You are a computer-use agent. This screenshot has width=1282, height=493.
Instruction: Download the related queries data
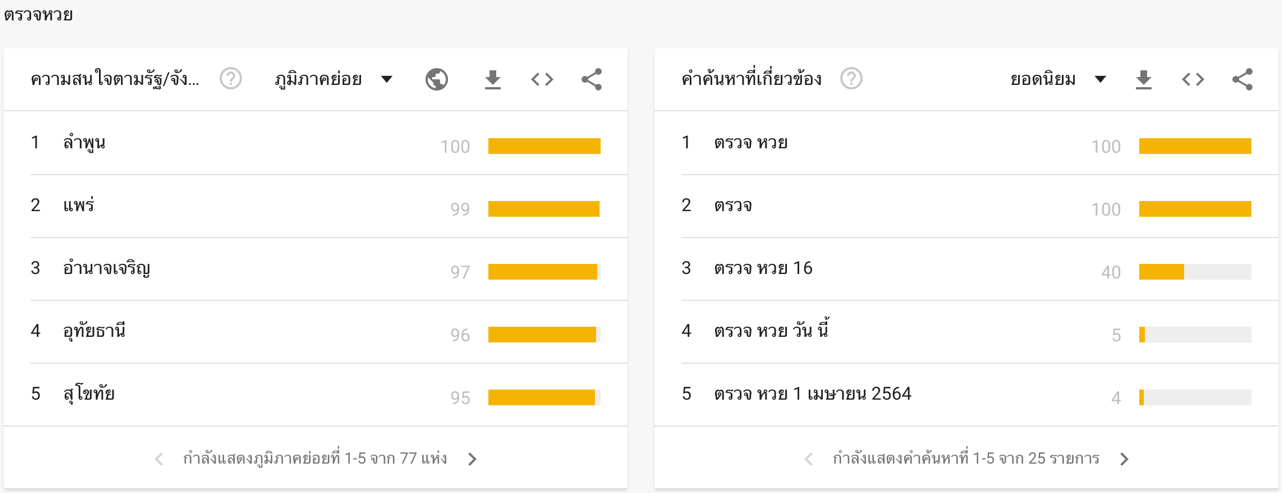coord(1143,79)
